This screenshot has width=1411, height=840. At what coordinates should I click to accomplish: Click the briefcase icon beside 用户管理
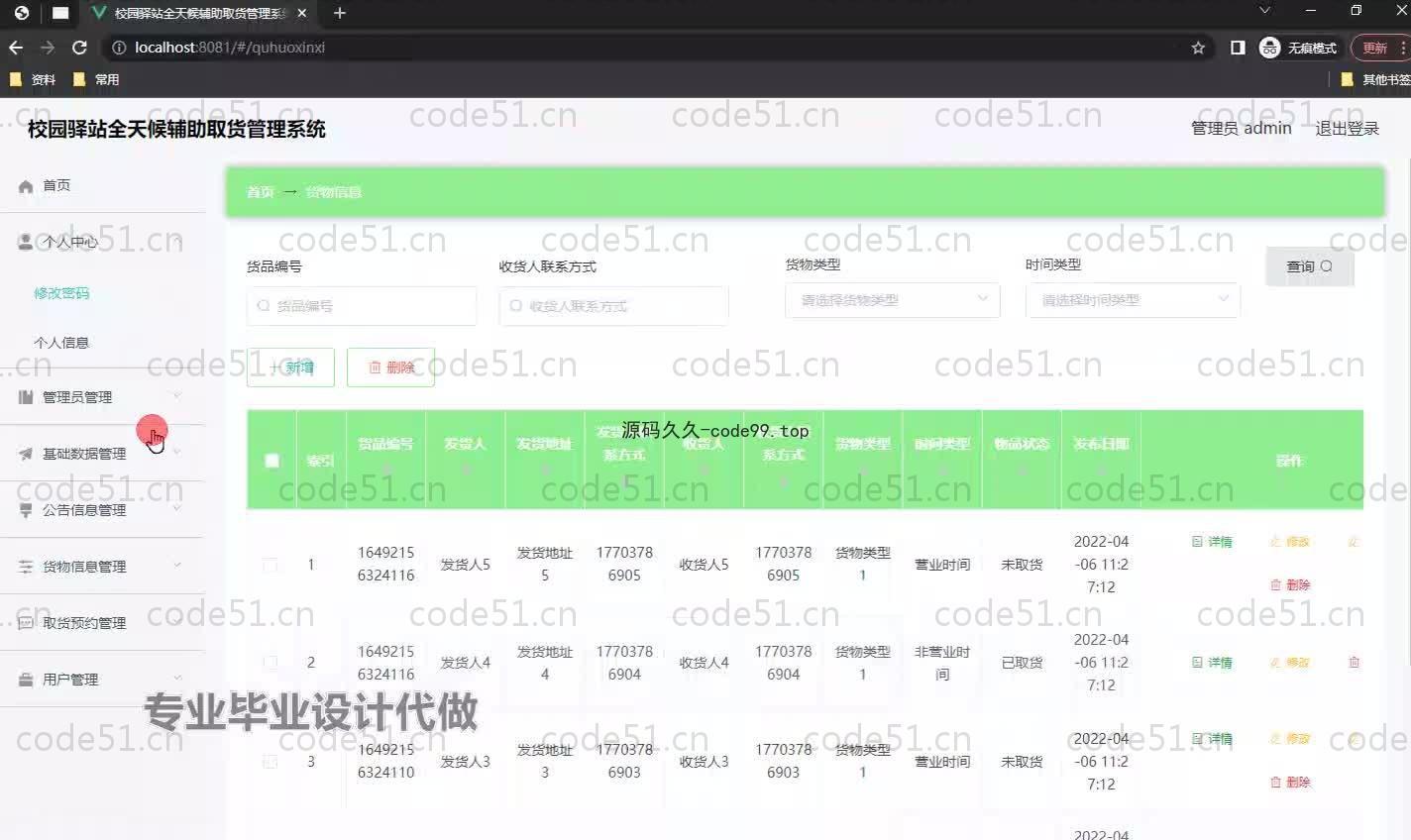[26, 680]
